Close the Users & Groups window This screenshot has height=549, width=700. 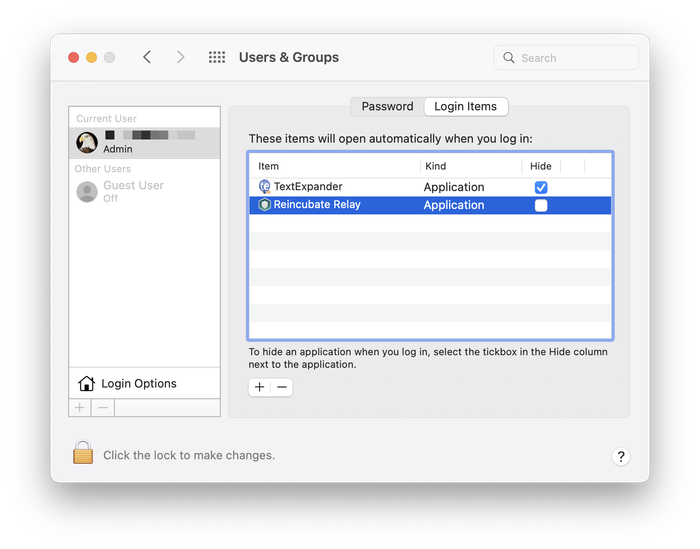pyautogui.click(x=74, y=58)
